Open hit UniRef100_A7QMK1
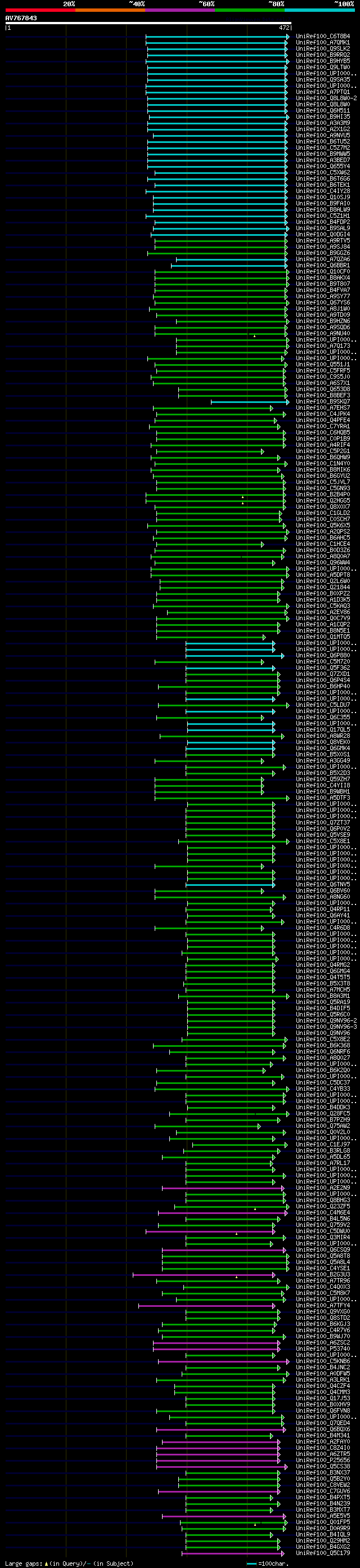360x1568 pixels. 323,43
